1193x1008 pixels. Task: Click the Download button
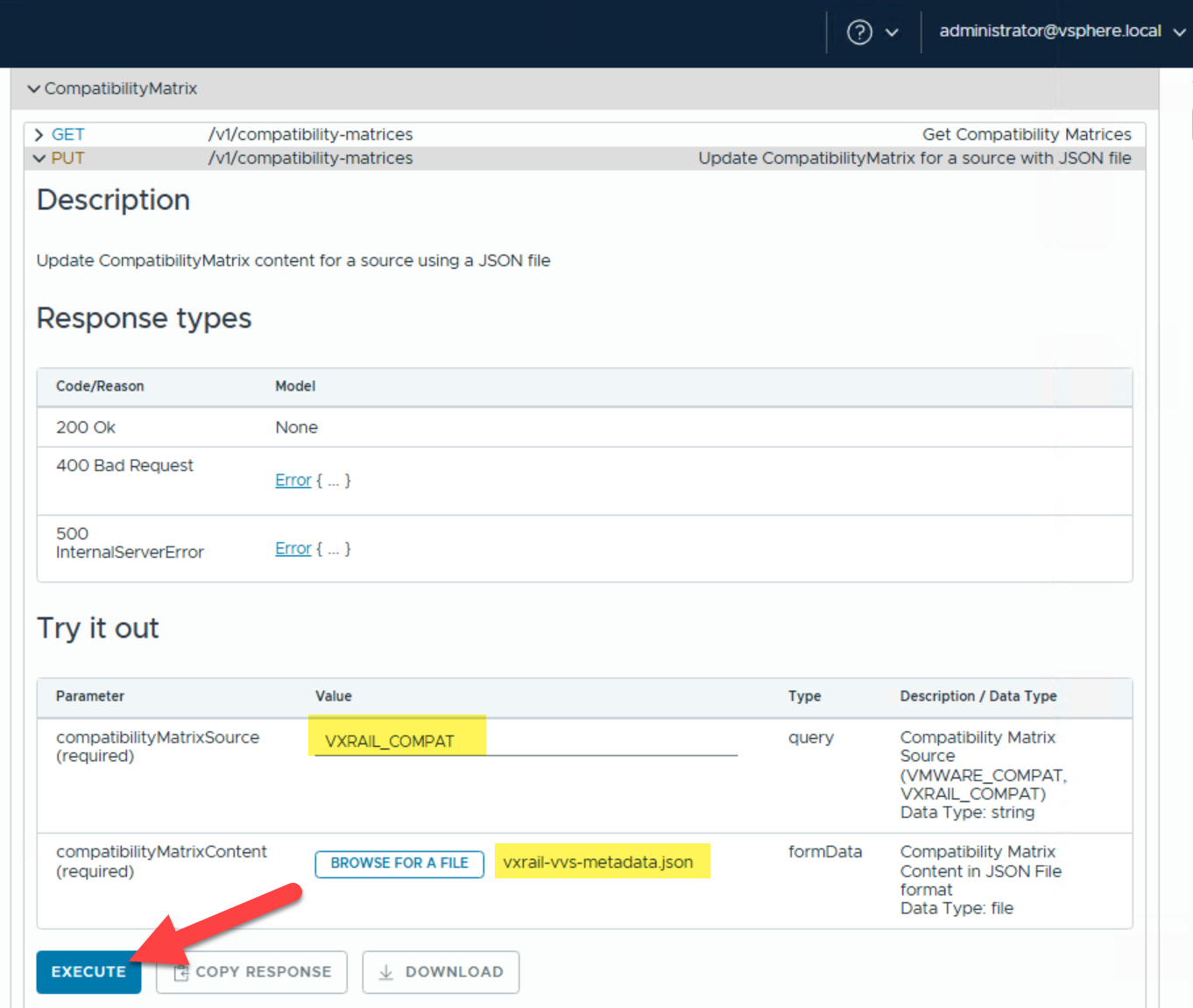pyautogui.click(x=441, y=972)
